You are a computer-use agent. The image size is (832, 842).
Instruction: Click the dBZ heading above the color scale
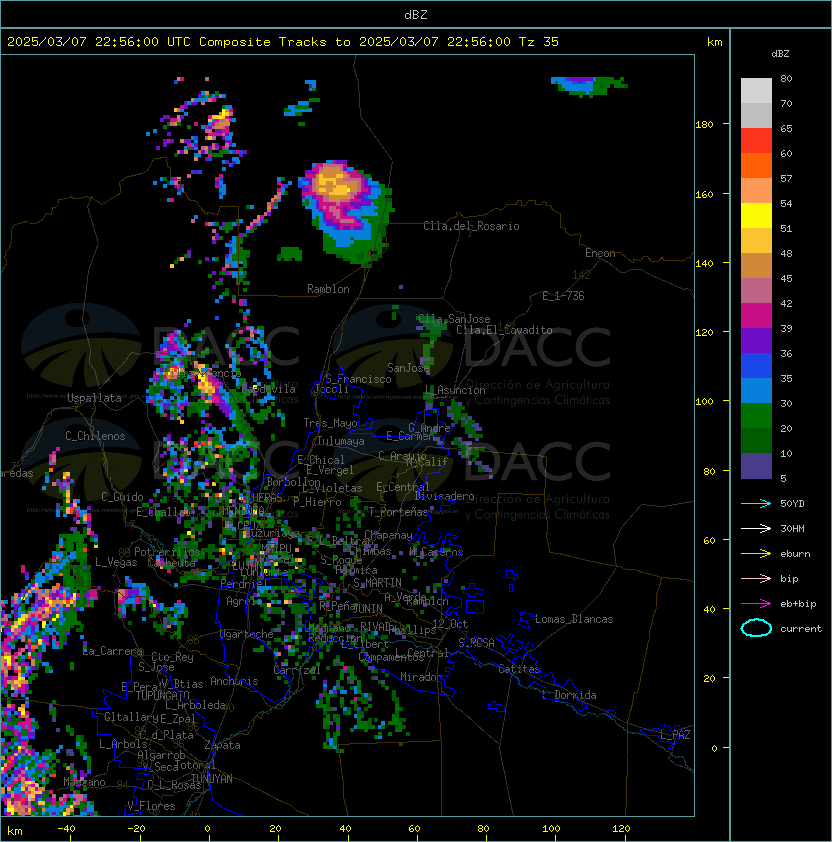pos(780,54)
